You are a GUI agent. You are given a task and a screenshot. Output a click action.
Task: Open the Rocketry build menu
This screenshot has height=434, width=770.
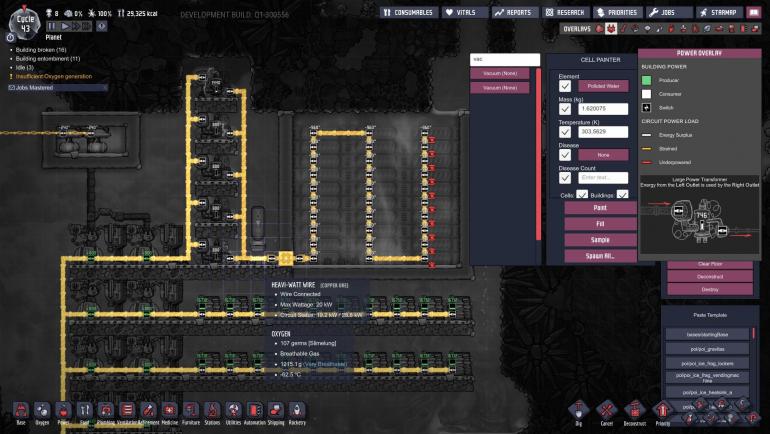click(x=297, y=410)
